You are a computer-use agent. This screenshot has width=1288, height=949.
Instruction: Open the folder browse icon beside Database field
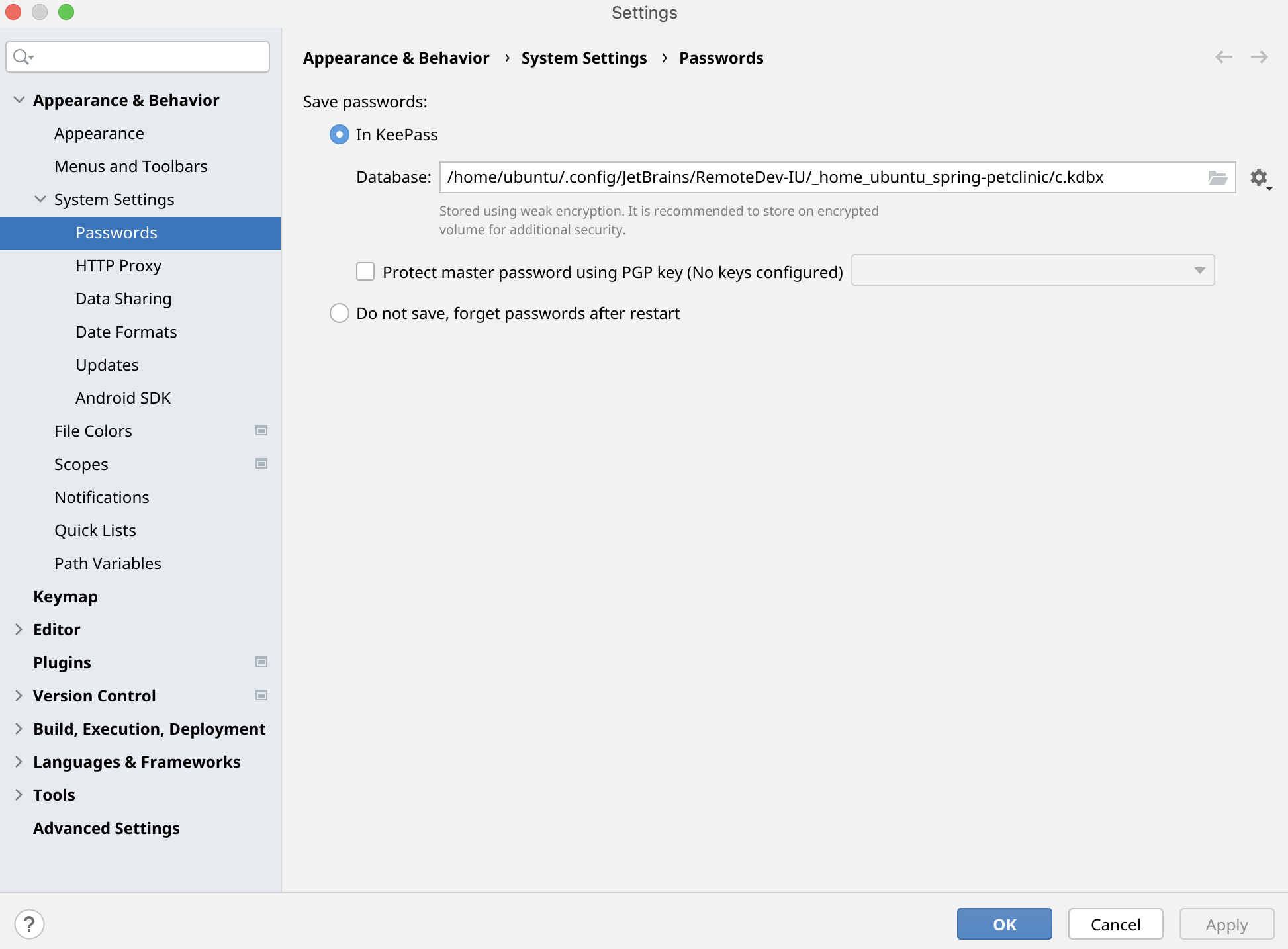coord(1218,177)
